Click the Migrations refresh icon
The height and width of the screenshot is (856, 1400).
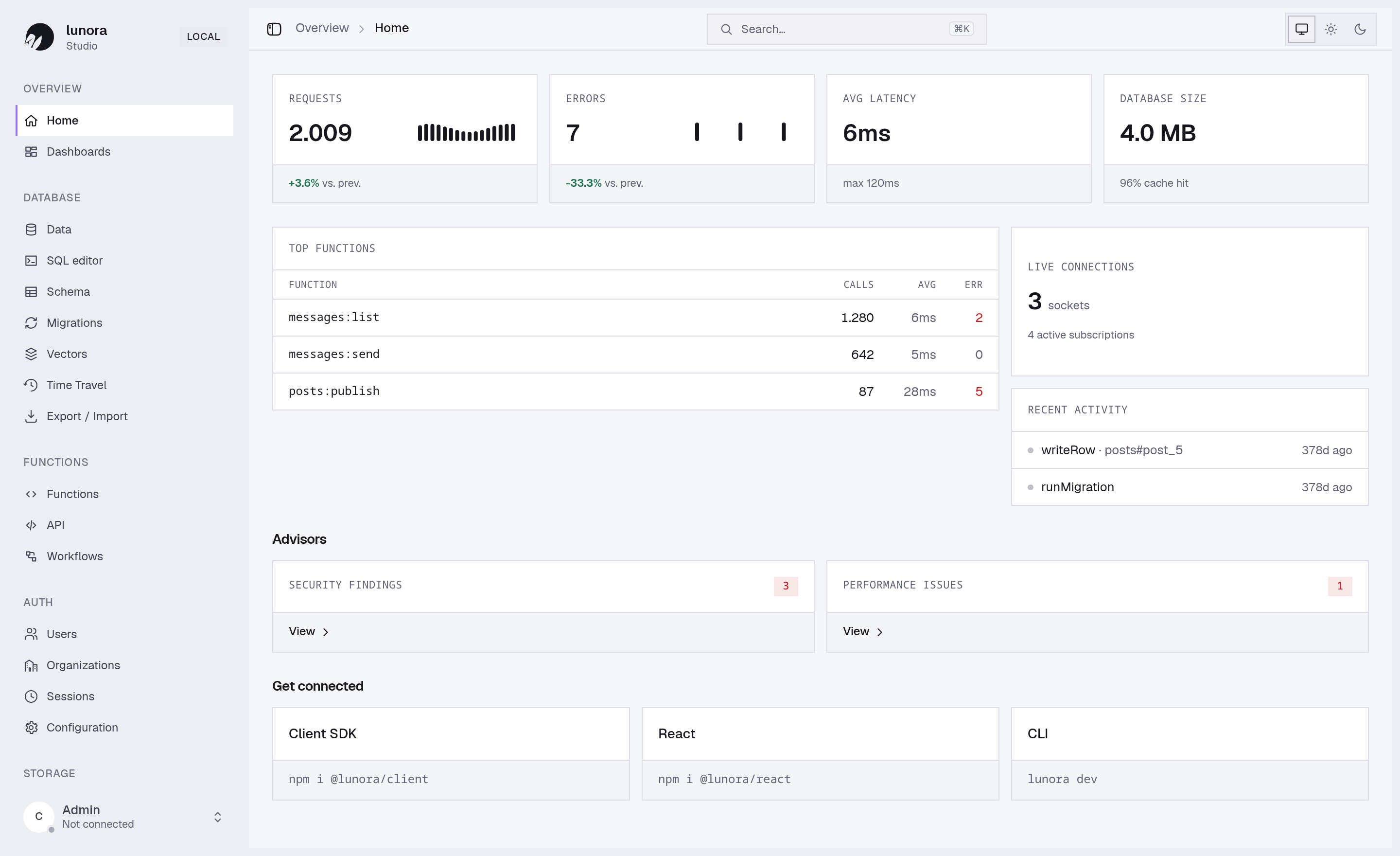[31, 323]
